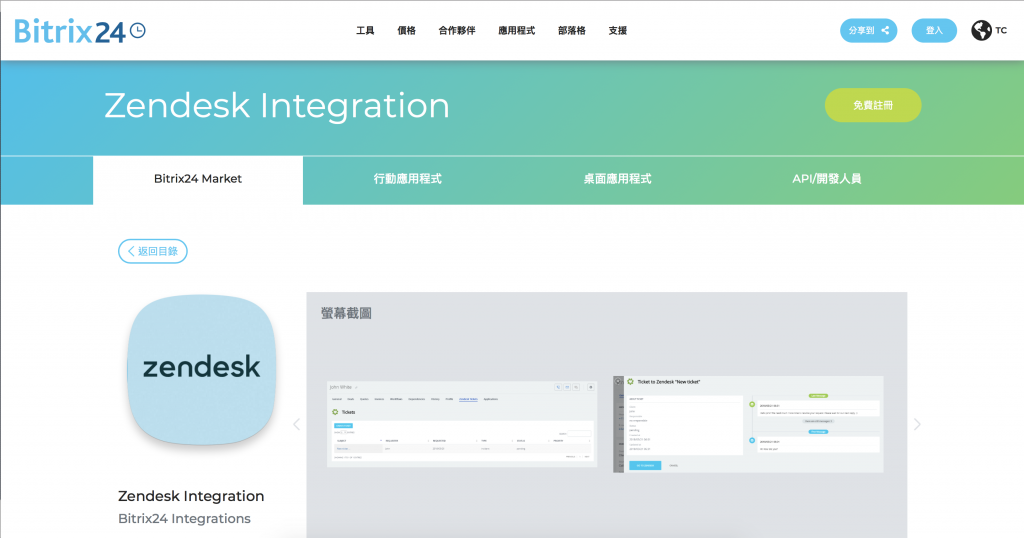Click the 螢幕截圖 heading
Screen dimensions: 1024x538
click(346, 313)
